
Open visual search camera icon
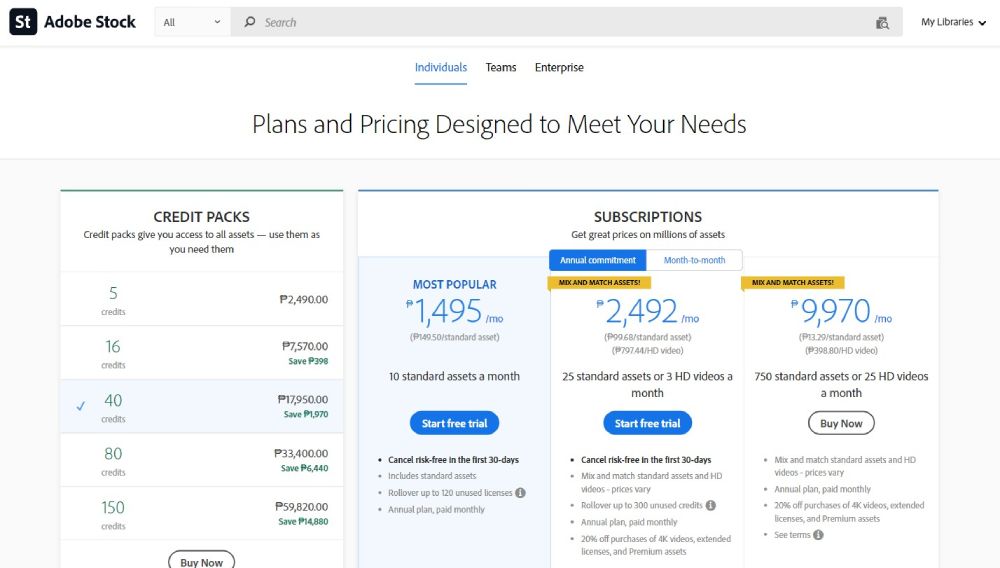(882, 23)
